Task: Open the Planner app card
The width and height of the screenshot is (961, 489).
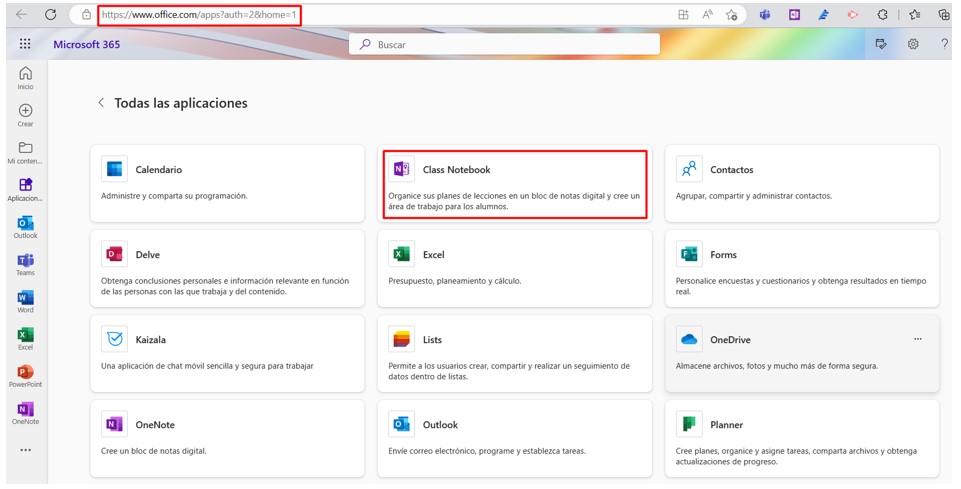Action: point(802,439)
